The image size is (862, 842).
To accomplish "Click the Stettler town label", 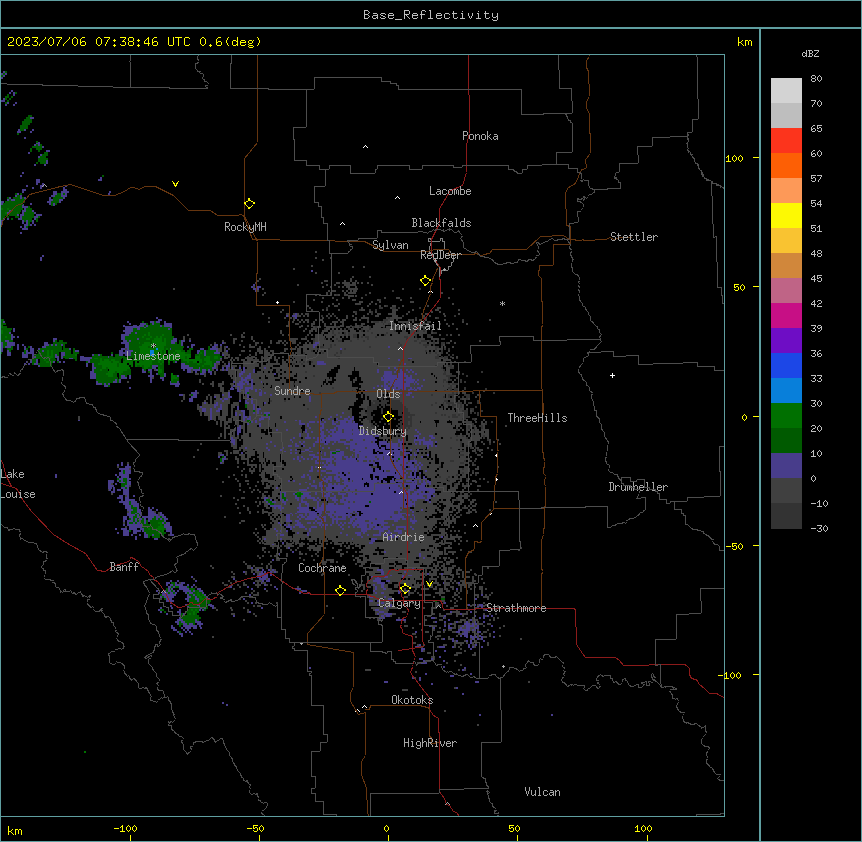I will coord(634,237).
